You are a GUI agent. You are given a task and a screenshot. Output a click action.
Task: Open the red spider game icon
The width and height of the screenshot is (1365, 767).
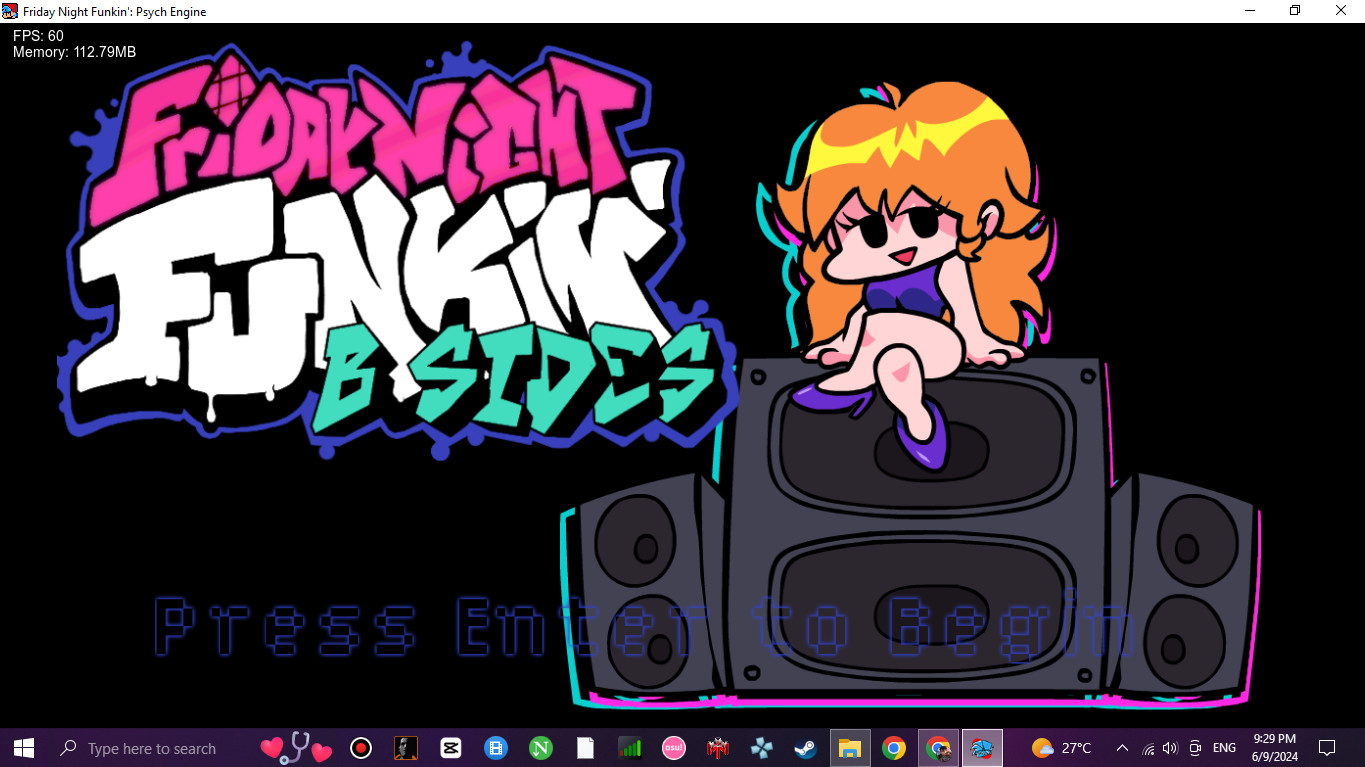click(x=718, y=748)
